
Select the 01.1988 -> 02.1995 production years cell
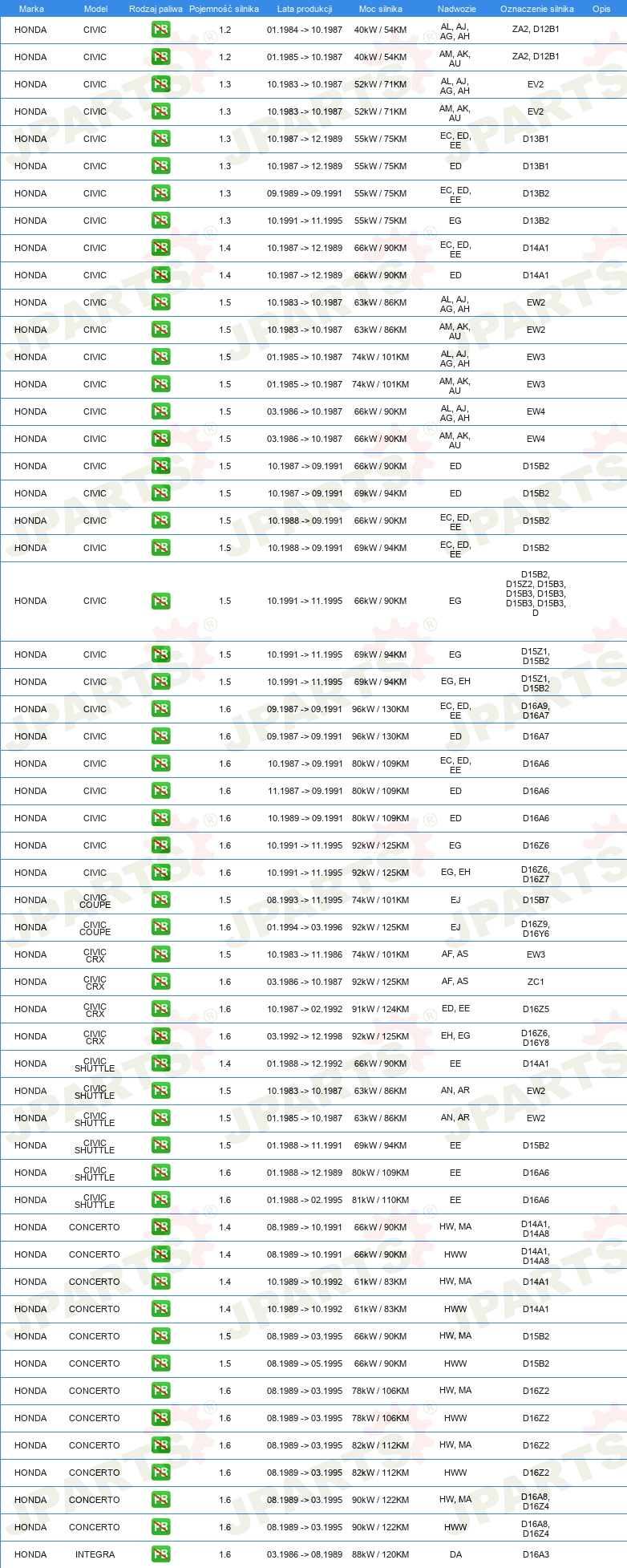(x=305, y=1200)
